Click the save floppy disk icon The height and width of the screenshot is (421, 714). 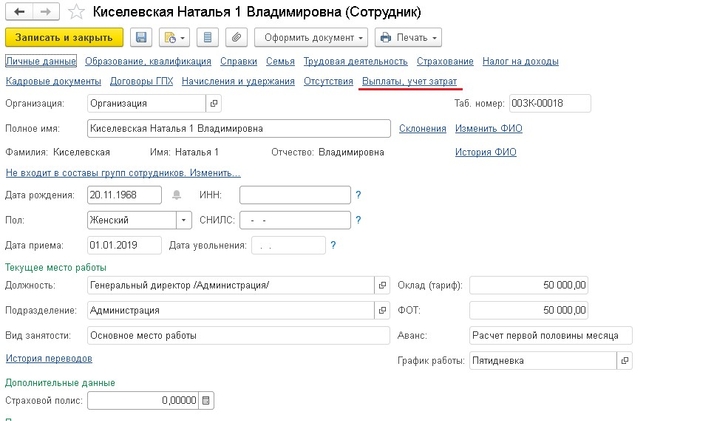[x=141, y=38]
